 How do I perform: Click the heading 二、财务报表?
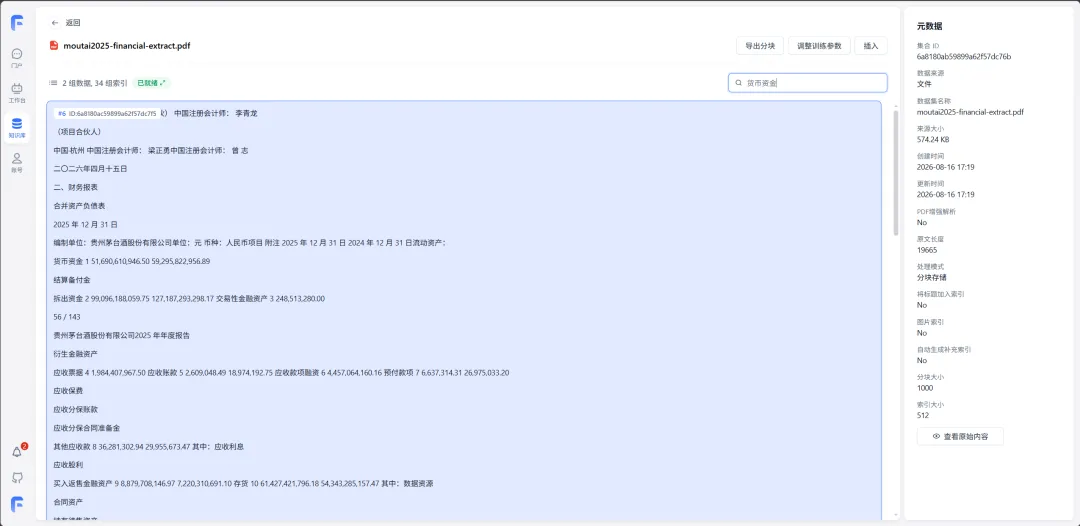76,187
